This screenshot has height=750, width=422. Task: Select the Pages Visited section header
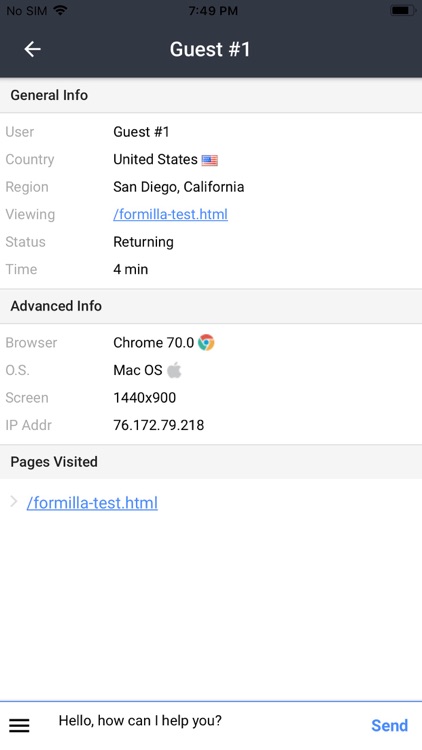pyautogui.click(x=211, y=462)
